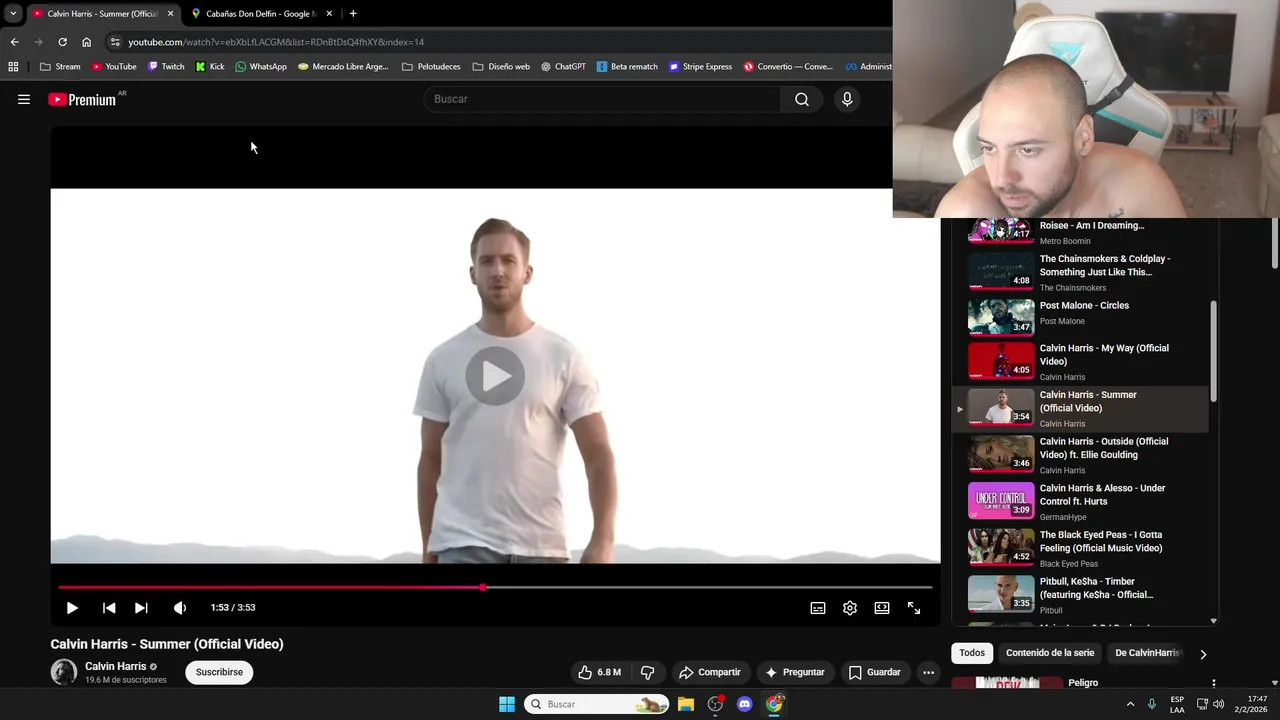The height and width of the screenshot is (720, 1280).
Task: Open a new browser tab
Action: (353, 14)
